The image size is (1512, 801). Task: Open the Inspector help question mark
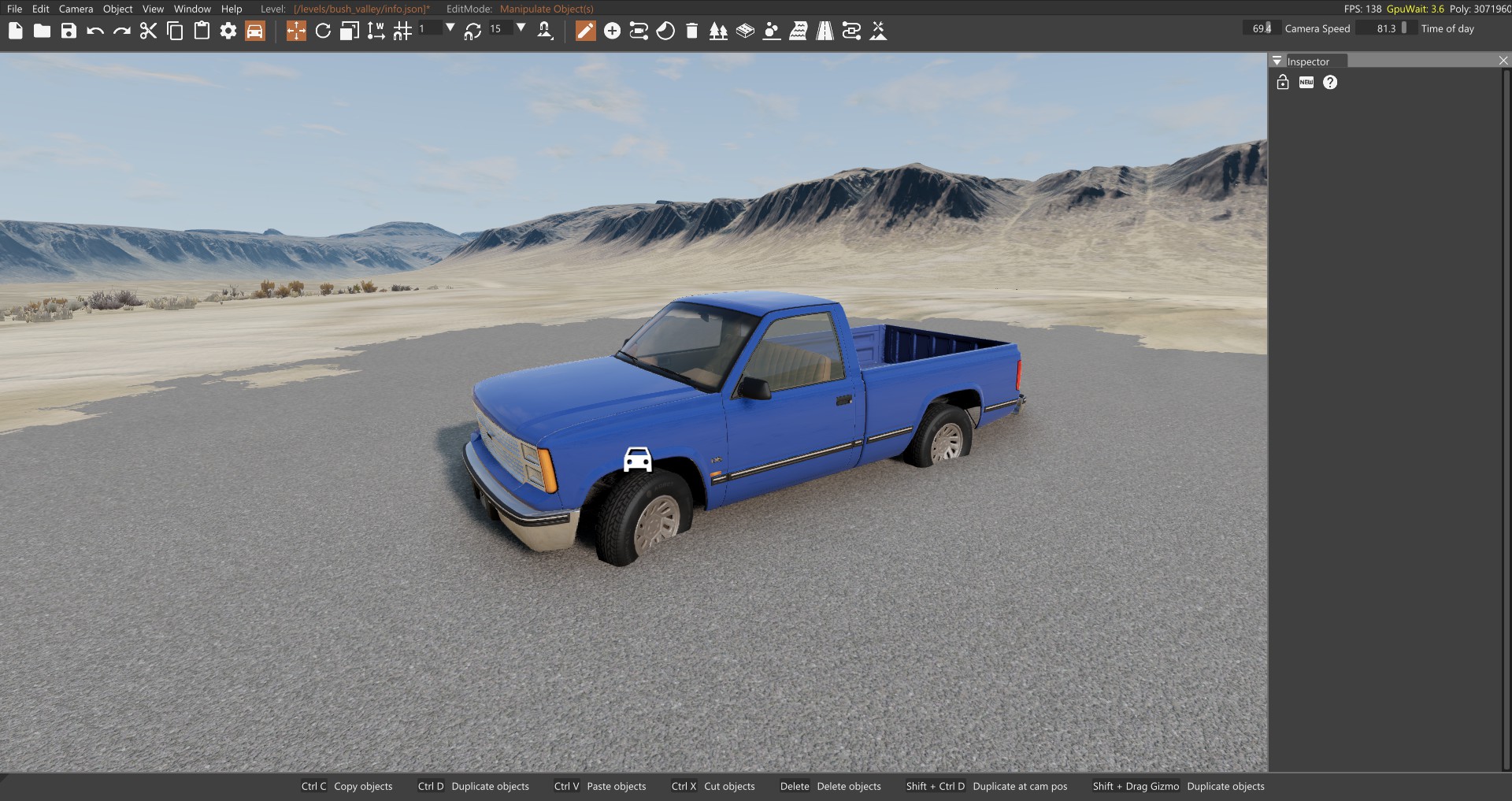[1330, 83]
